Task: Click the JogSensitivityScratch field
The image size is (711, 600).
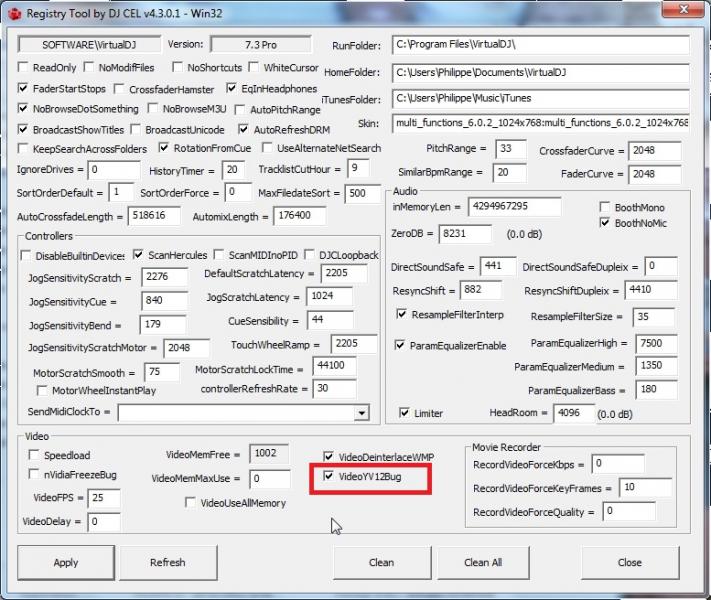Action: (164, 277)
